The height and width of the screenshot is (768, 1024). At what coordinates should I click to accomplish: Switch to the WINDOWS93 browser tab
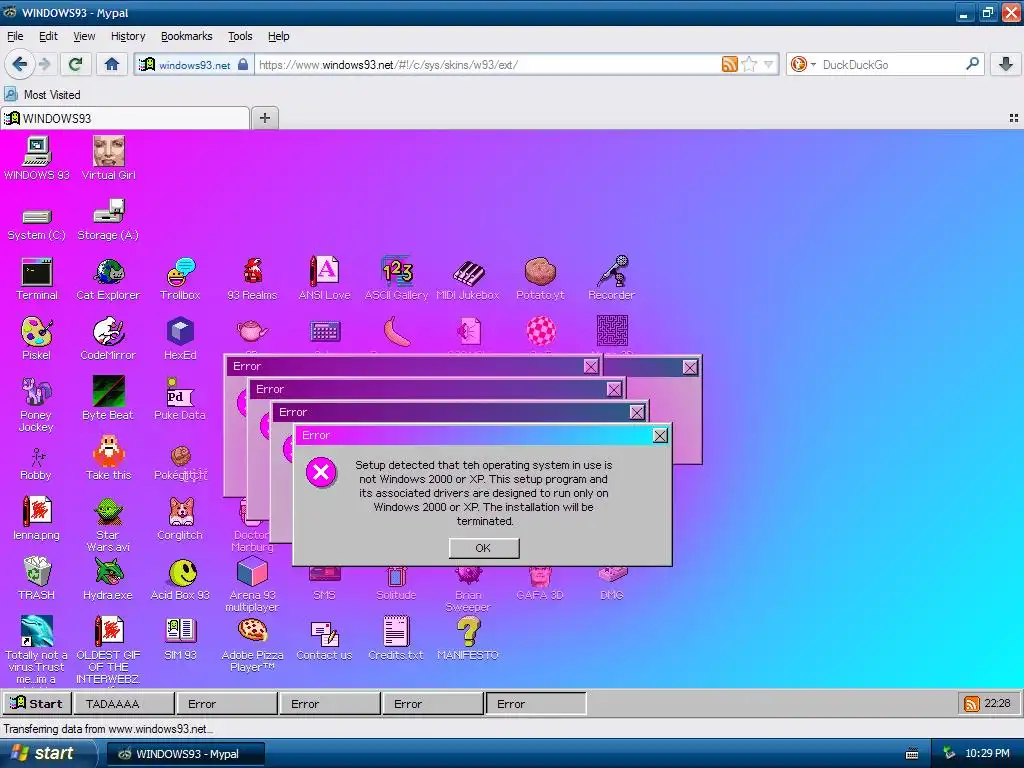[125, 118]
